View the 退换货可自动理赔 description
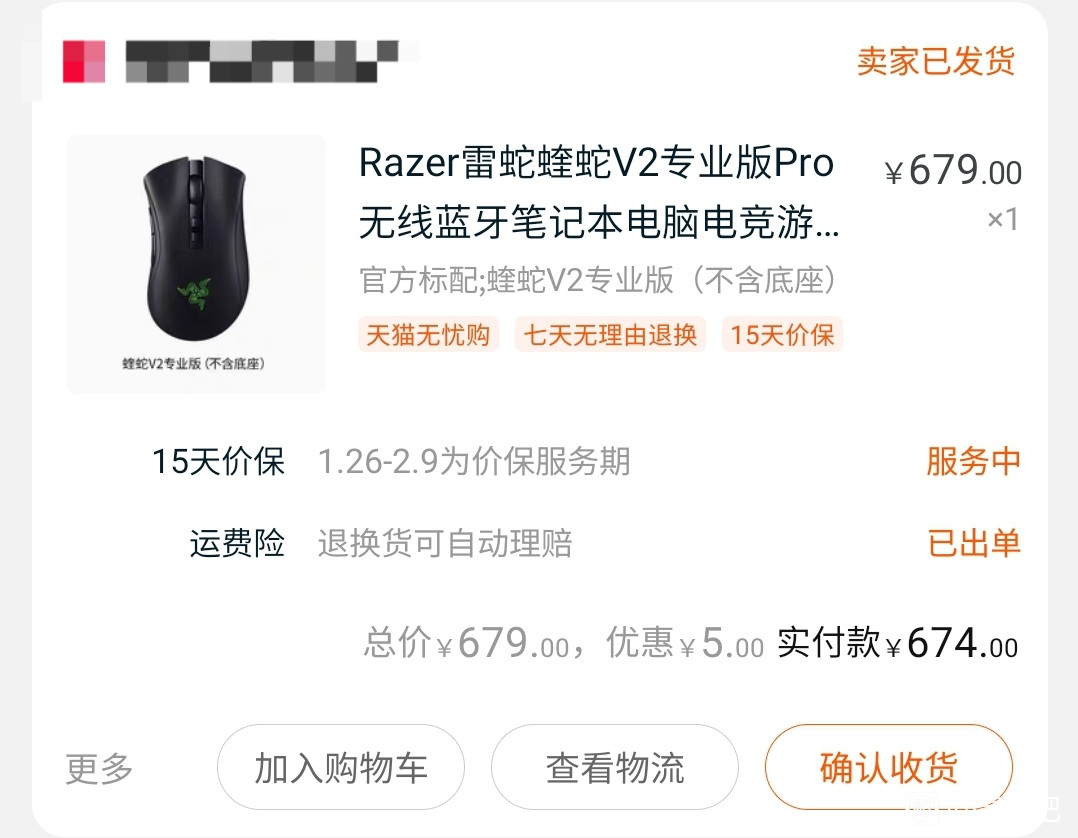This screenshot has width=1078, height=838. point(445,543)
